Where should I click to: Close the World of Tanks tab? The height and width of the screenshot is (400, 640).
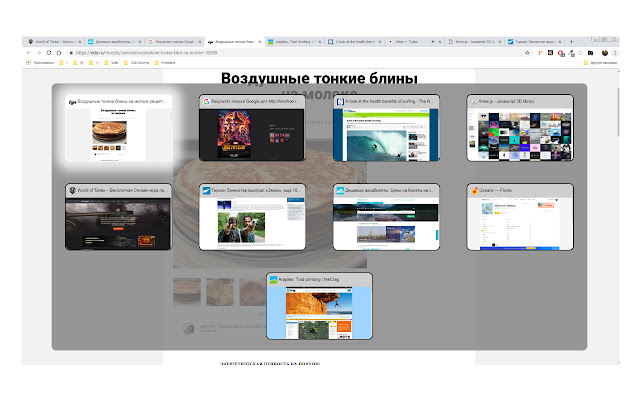click(80, 42)
